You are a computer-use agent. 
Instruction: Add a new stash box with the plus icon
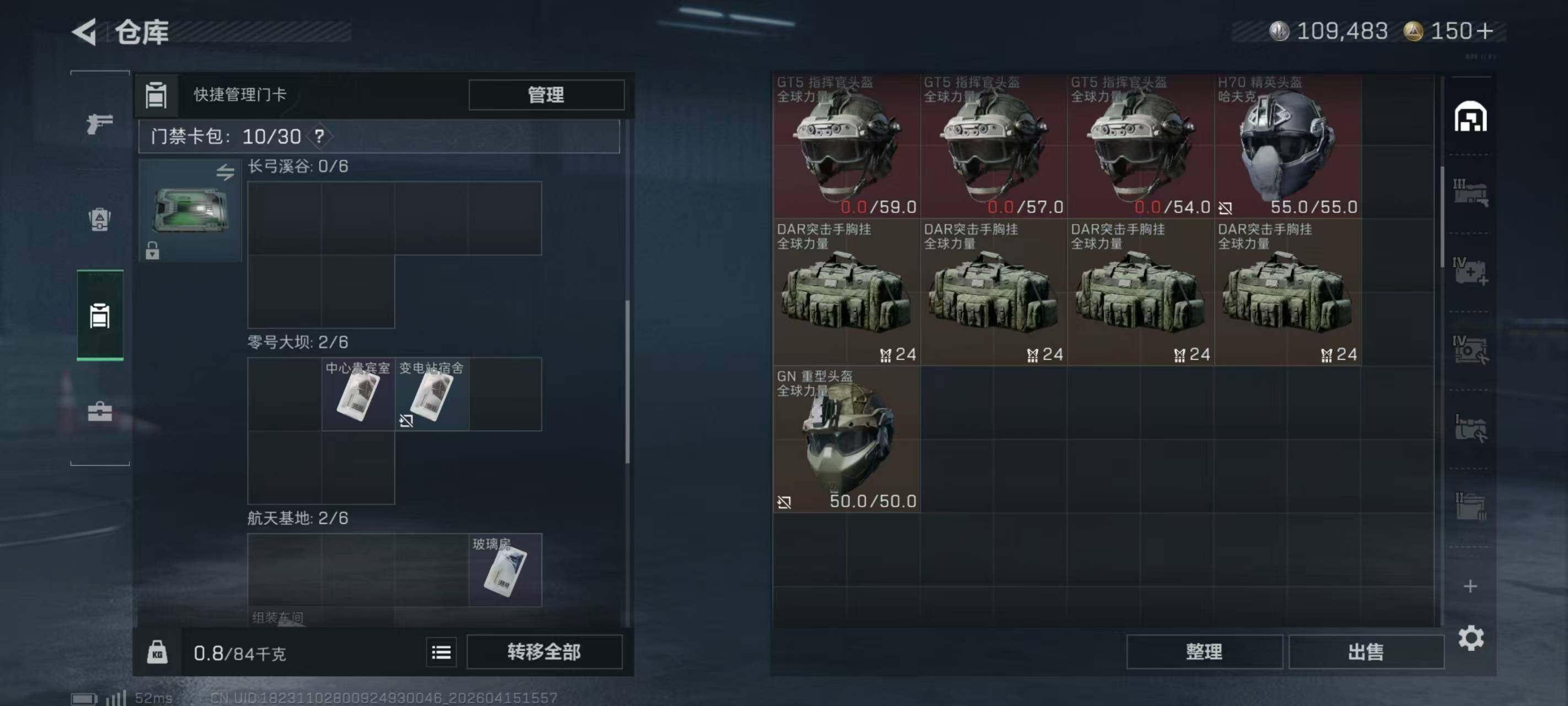point(1470,586)
